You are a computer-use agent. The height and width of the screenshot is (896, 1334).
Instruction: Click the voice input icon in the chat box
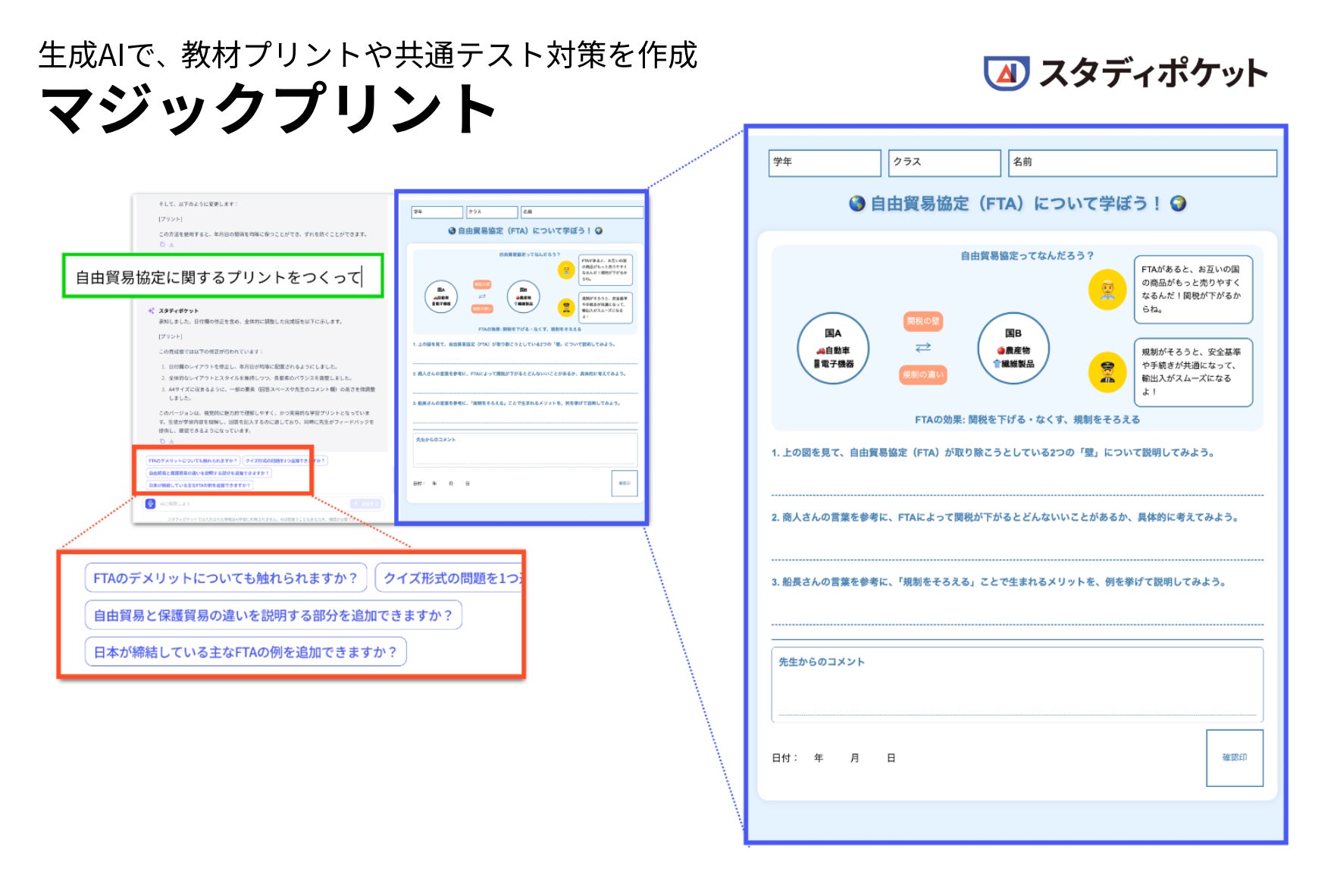(149, 505)
